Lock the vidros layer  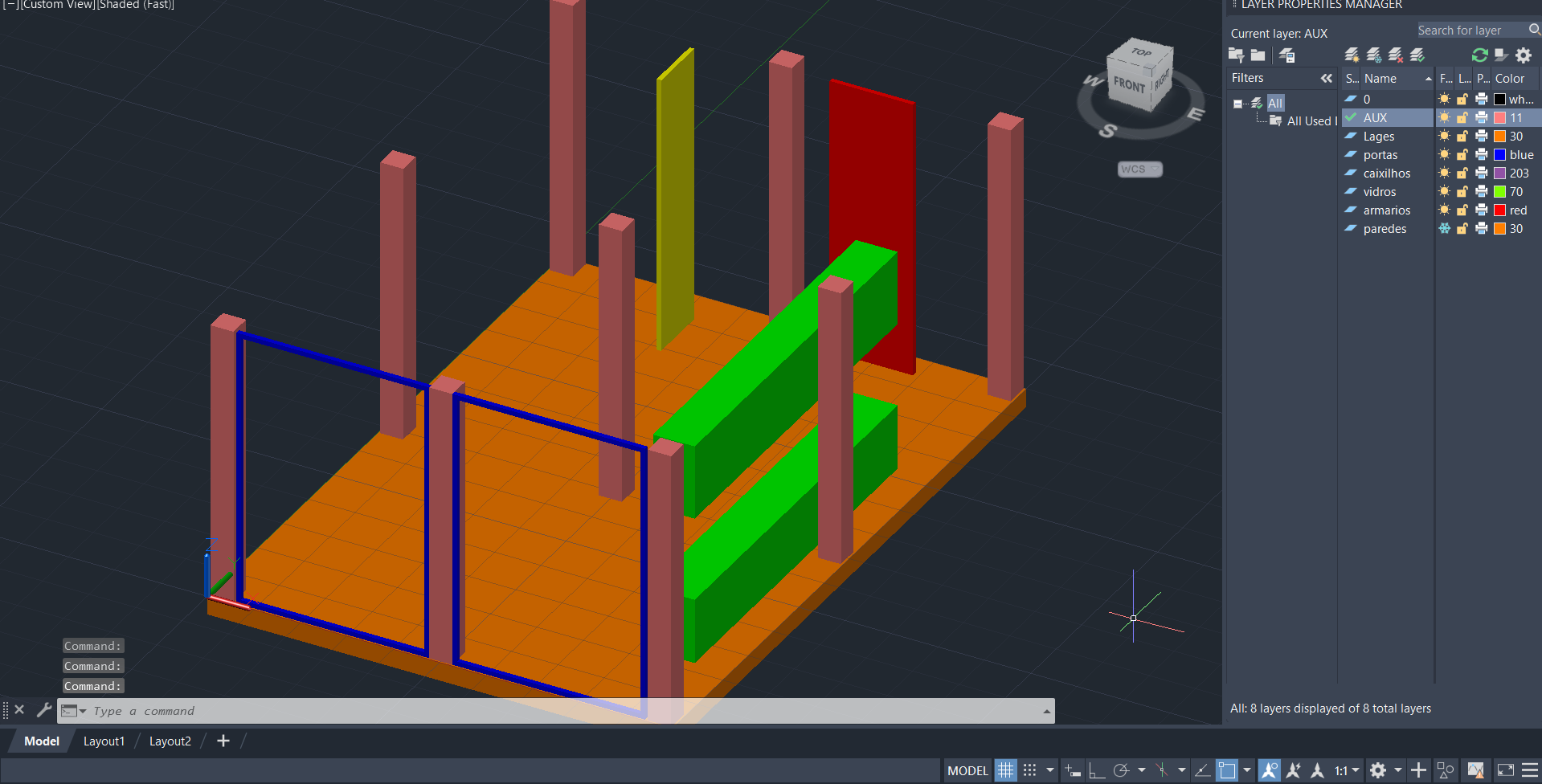[1462, 191]
